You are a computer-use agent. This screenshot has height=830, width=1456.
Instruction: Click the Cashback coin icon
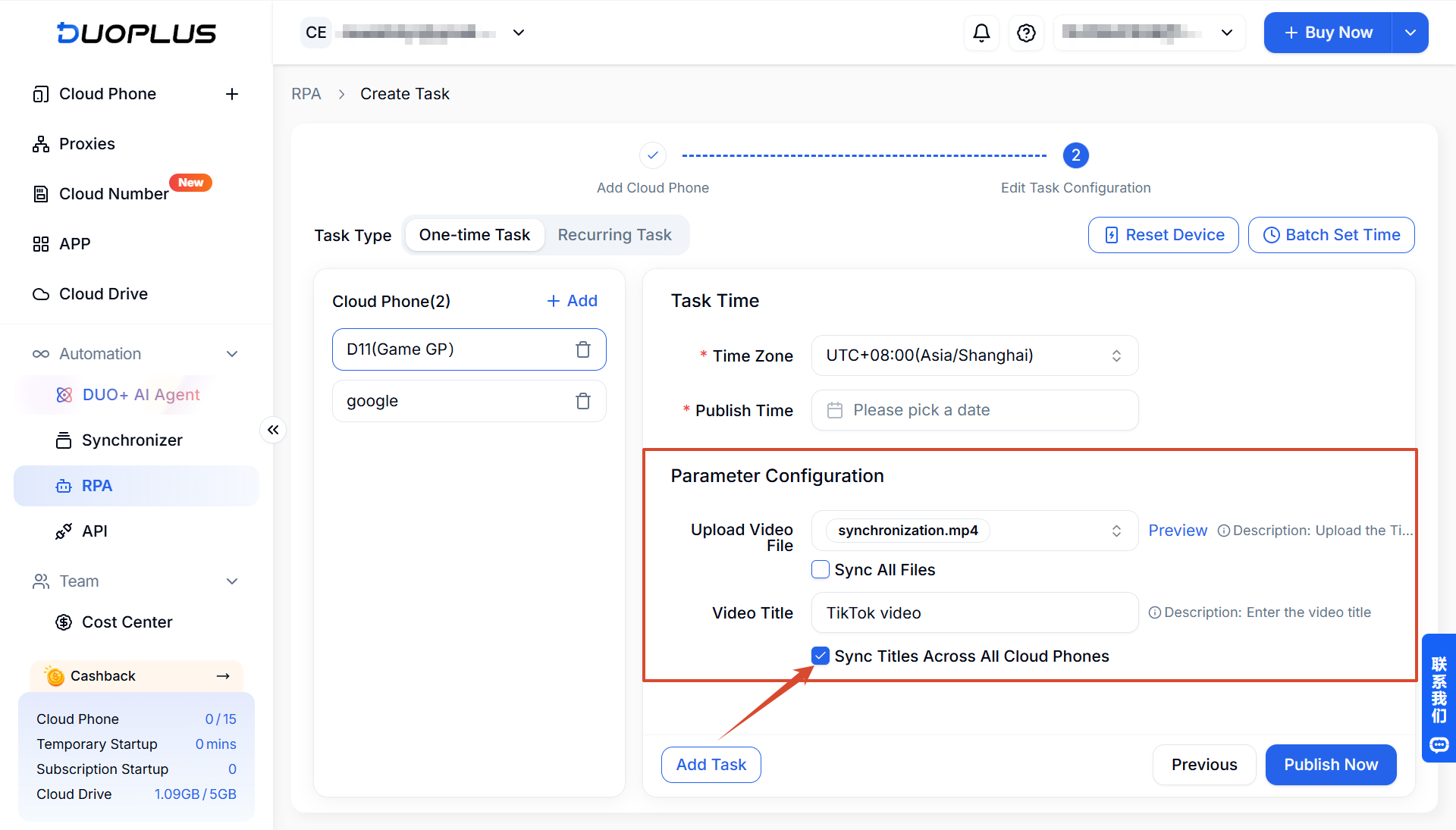[55, 676]
